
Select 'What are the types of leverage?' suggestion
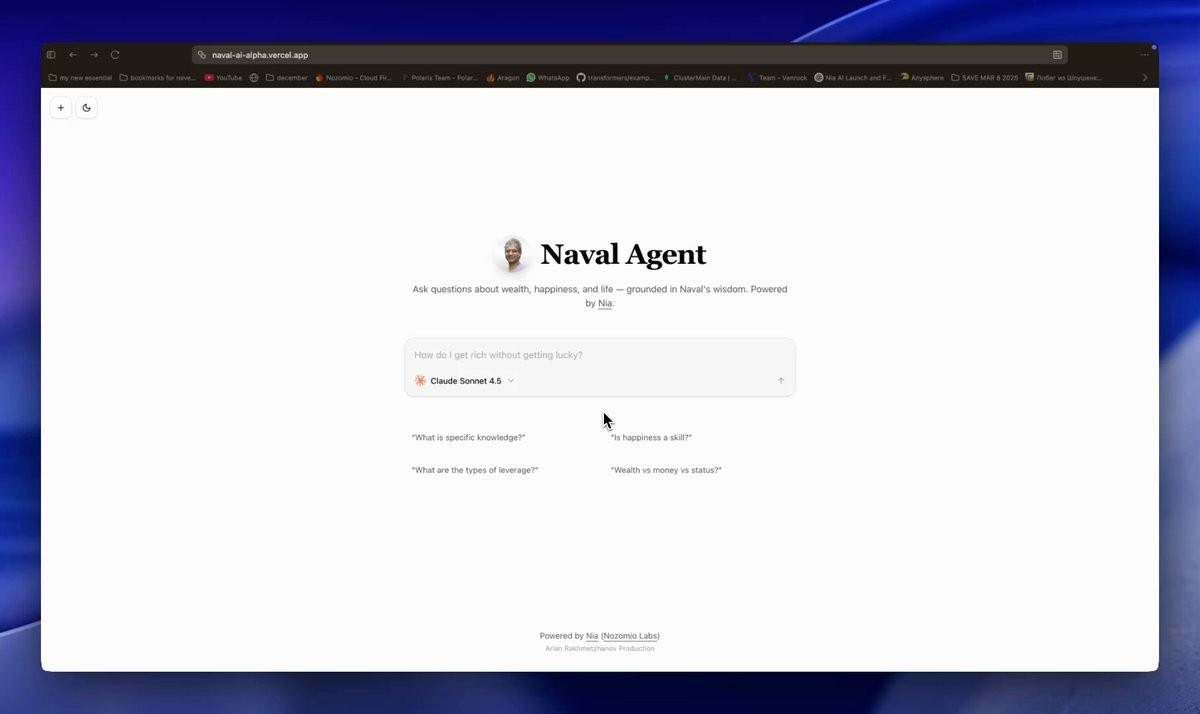(475, 470)
